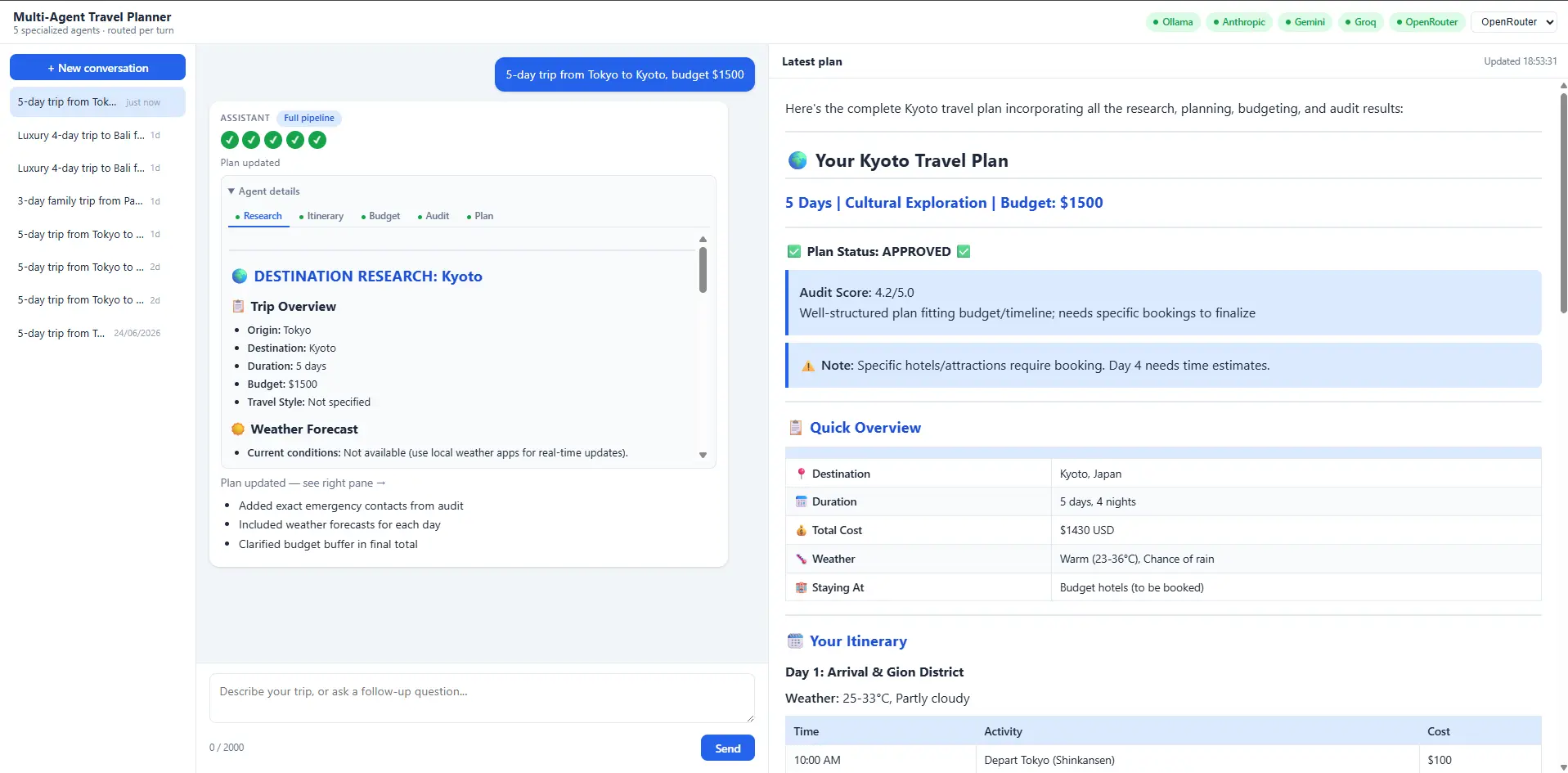Image resolution: width=1568 pixels, height=773 pixels.
Task: Click the Full pipeline badge
Action: 309,118
